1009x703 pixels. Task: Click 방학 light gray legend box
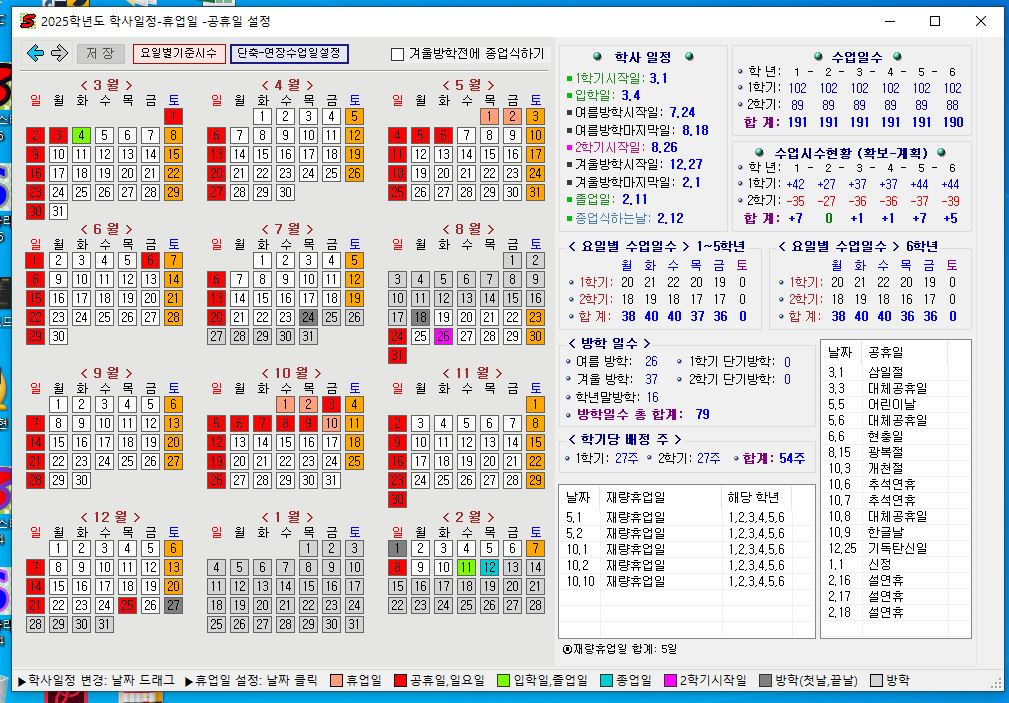click(876, 680)
